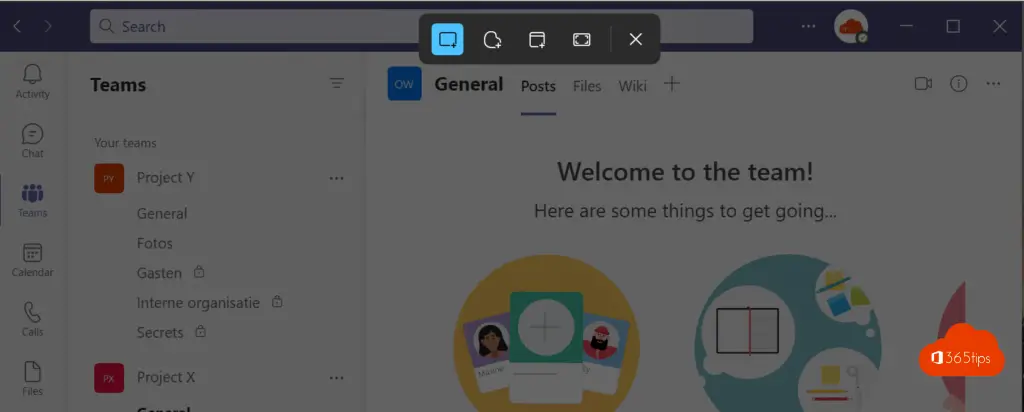1024x412 pixels.
Task: Click the Project Y PY avatar
Action: coord(109,178)
